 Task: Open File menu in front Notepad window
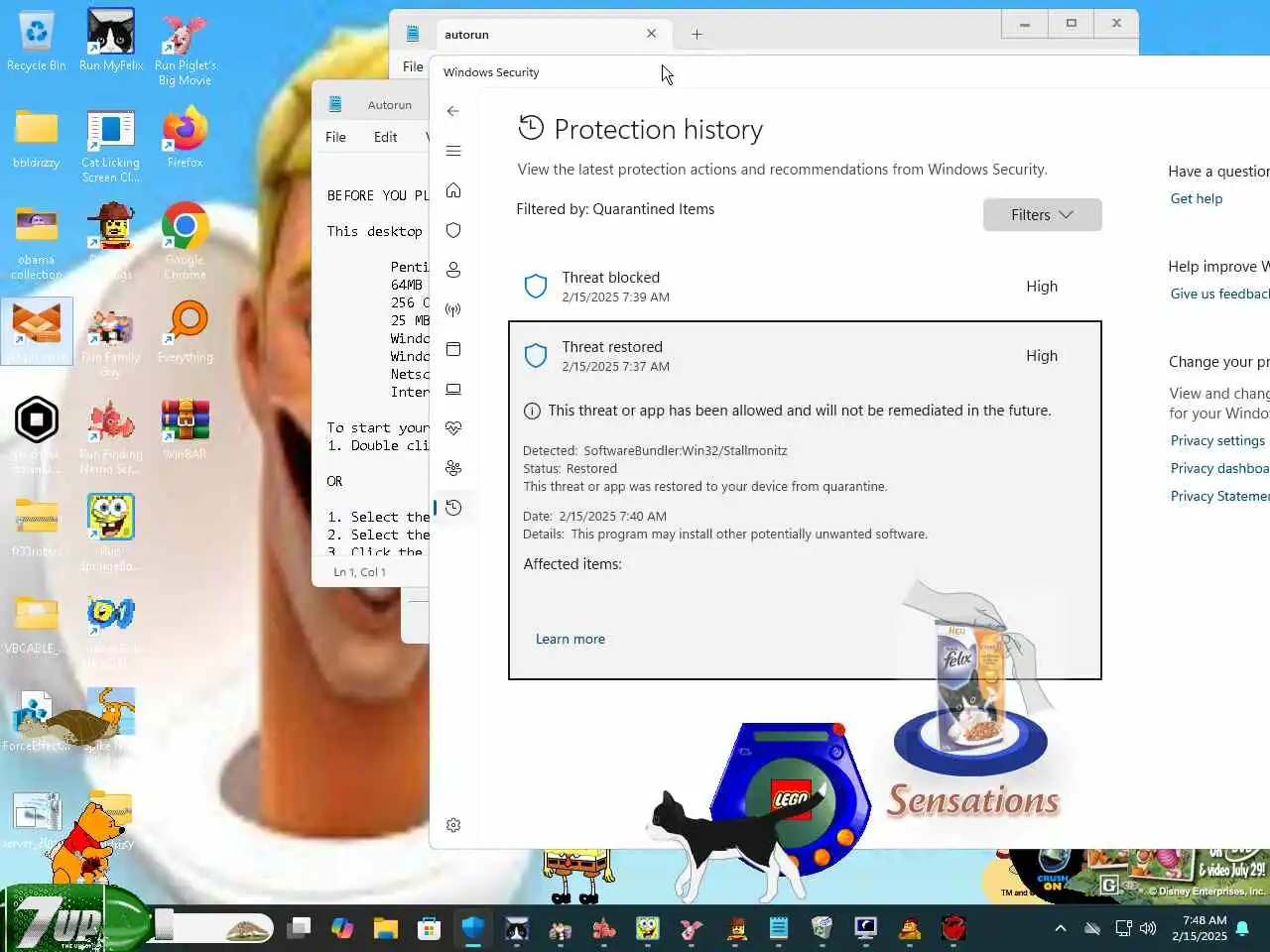point(413,66)
